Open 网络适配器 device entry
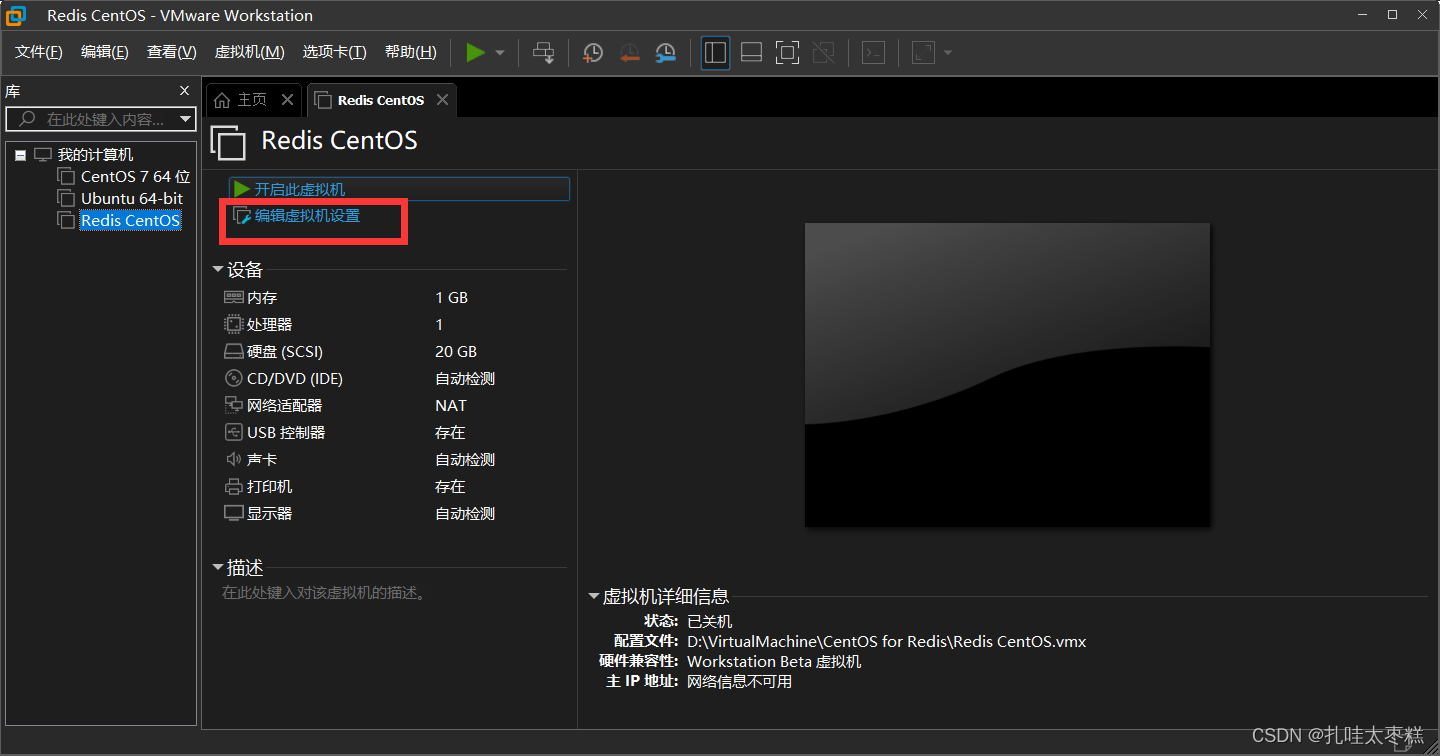This screenshot has height=756, width=1440. [x=285, y=406]
